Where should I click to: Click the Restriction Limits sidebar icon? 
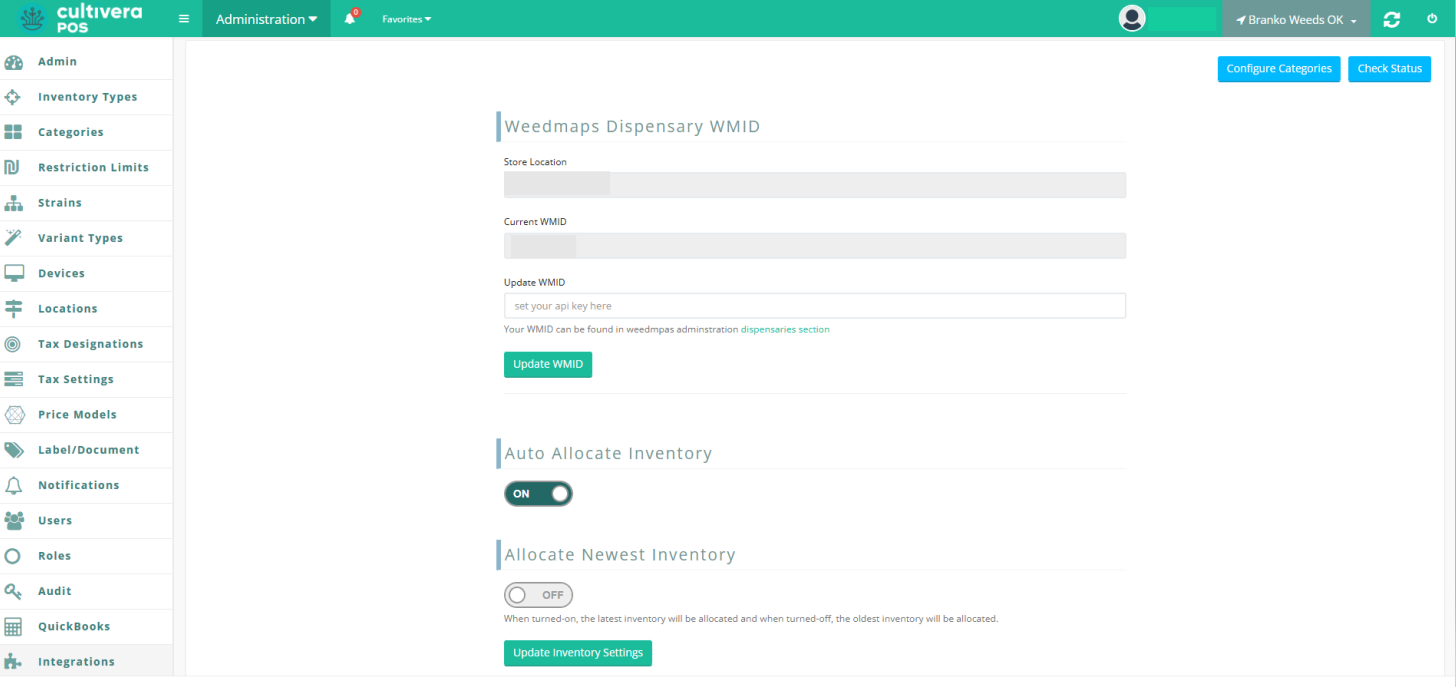pyautogui.click(x=13, y=167)
